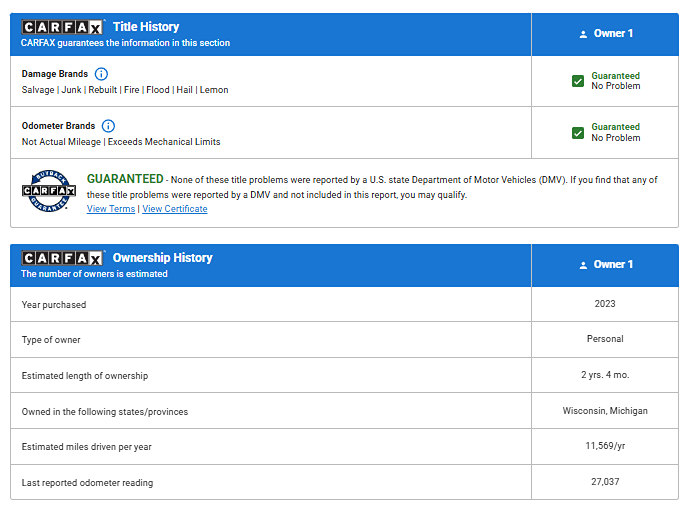Click the green check for Odometer Brands
This screenshot has height=515, width=687.
(578, 133)
